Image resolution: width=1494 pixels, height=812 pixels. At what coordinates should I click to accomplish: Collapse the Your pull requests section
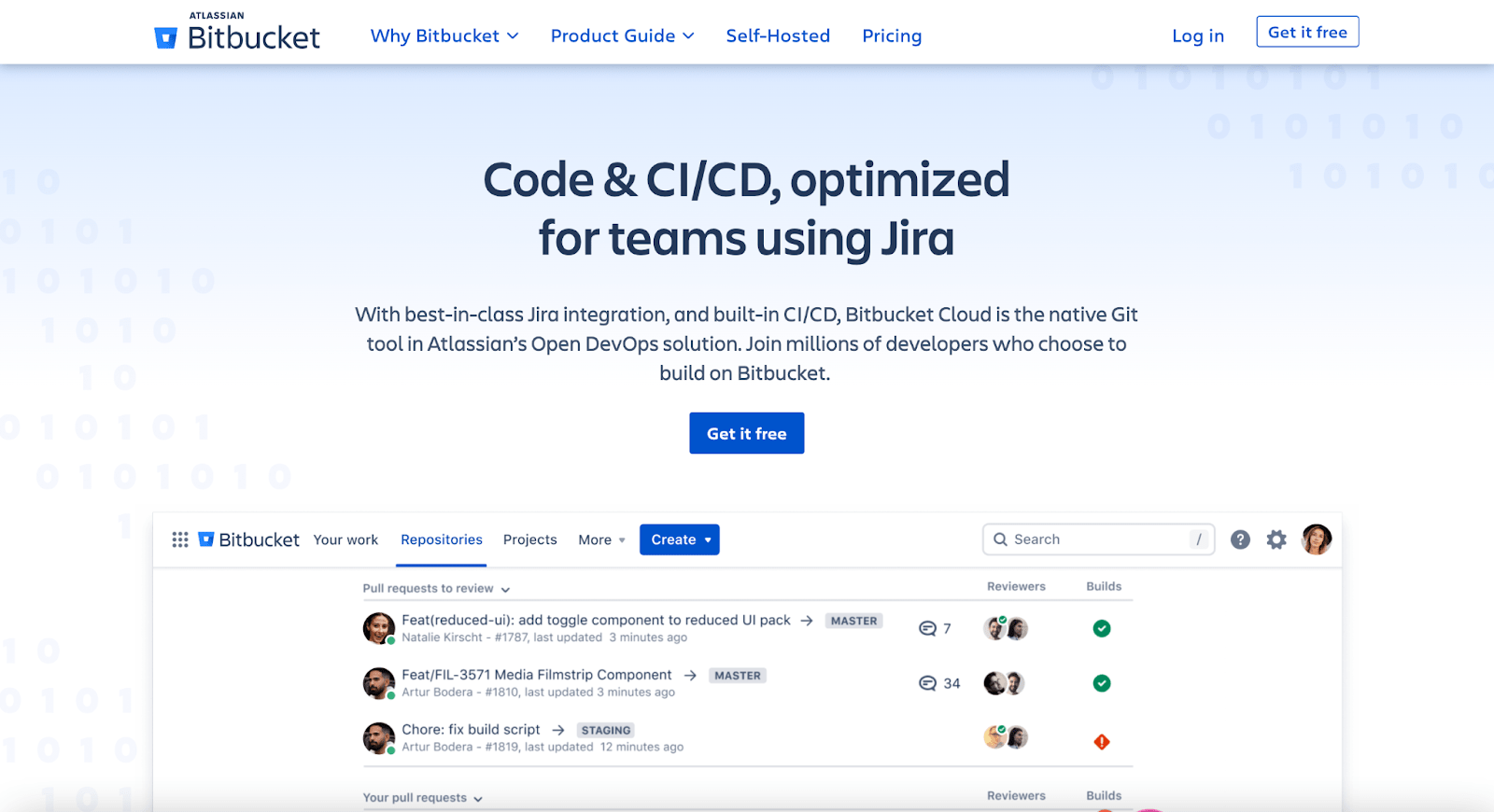point(423,797)
